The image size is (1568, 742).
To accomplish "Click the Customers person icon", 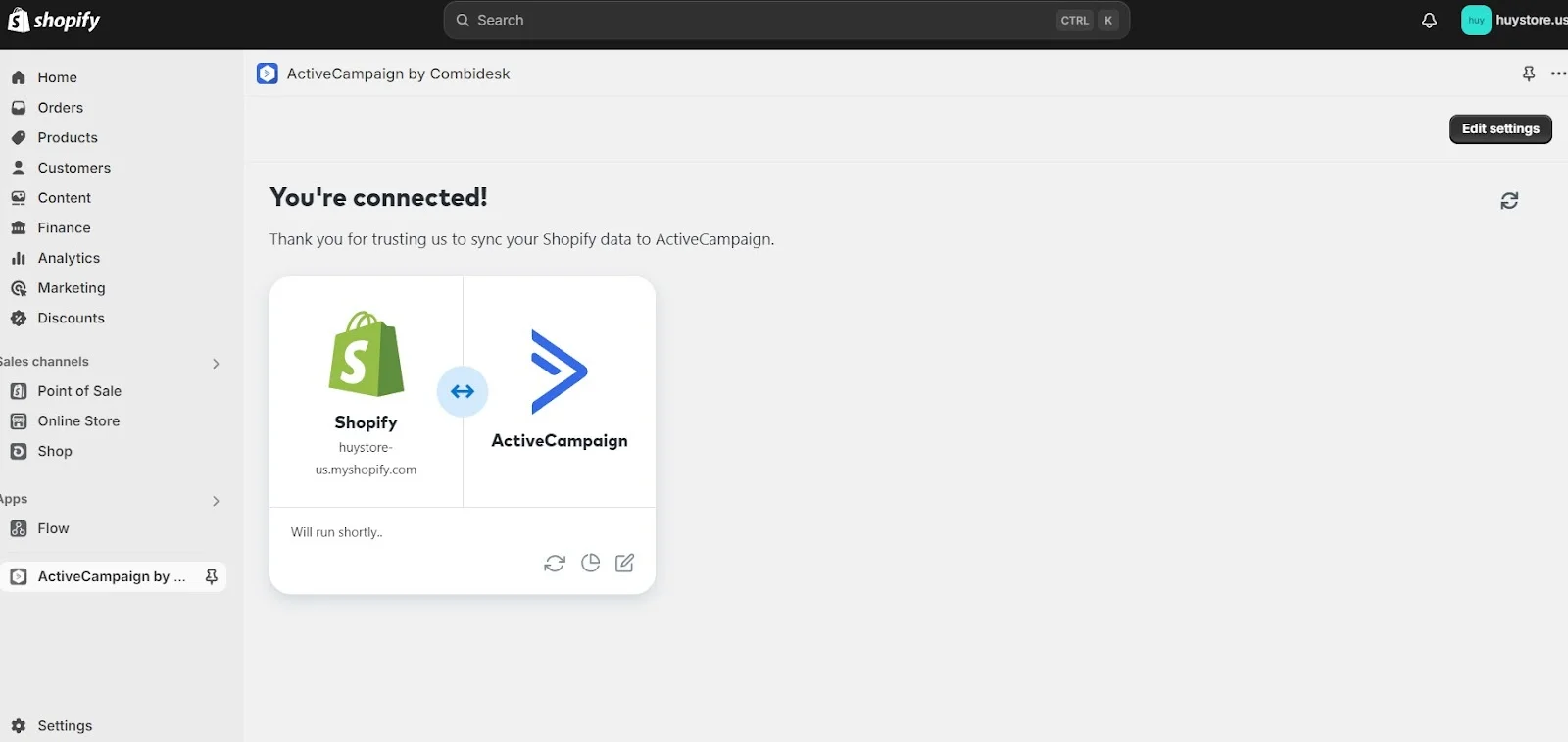I will (x=18, y=168).
